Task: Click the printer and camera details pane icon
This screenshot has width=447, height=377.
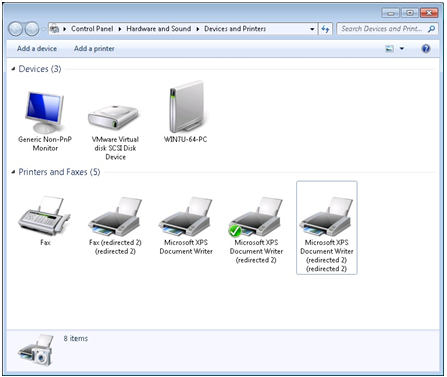Action: (x=36, y=350)
